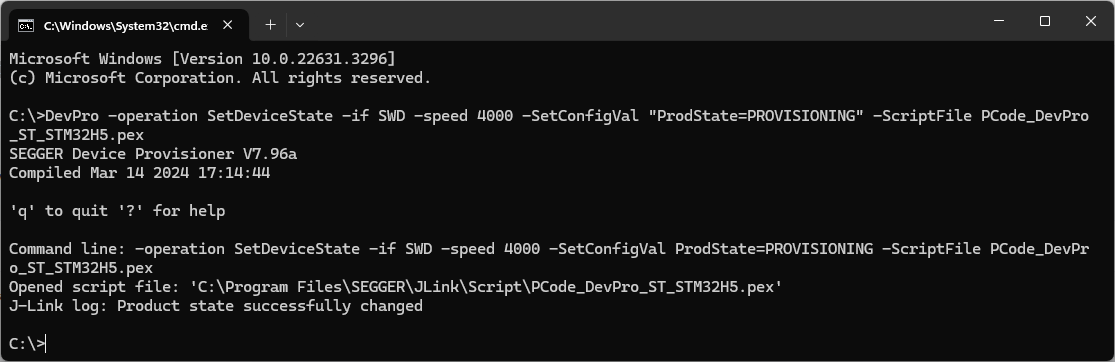
Task: Click the empty title bar area beside the tabs
Action: pos(640,21)
